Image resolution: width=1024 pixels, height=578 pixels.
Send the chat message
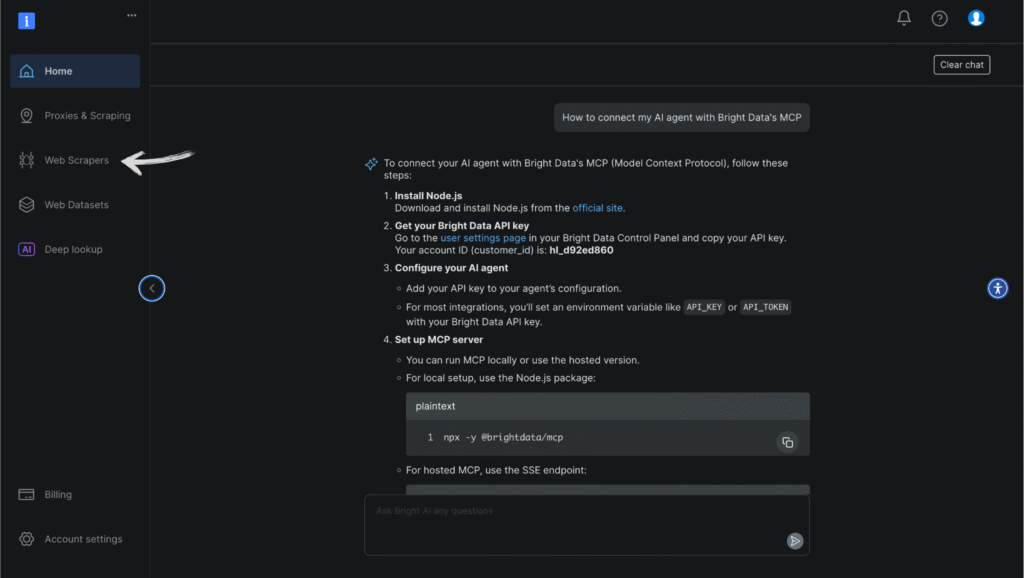click(795, 541)
